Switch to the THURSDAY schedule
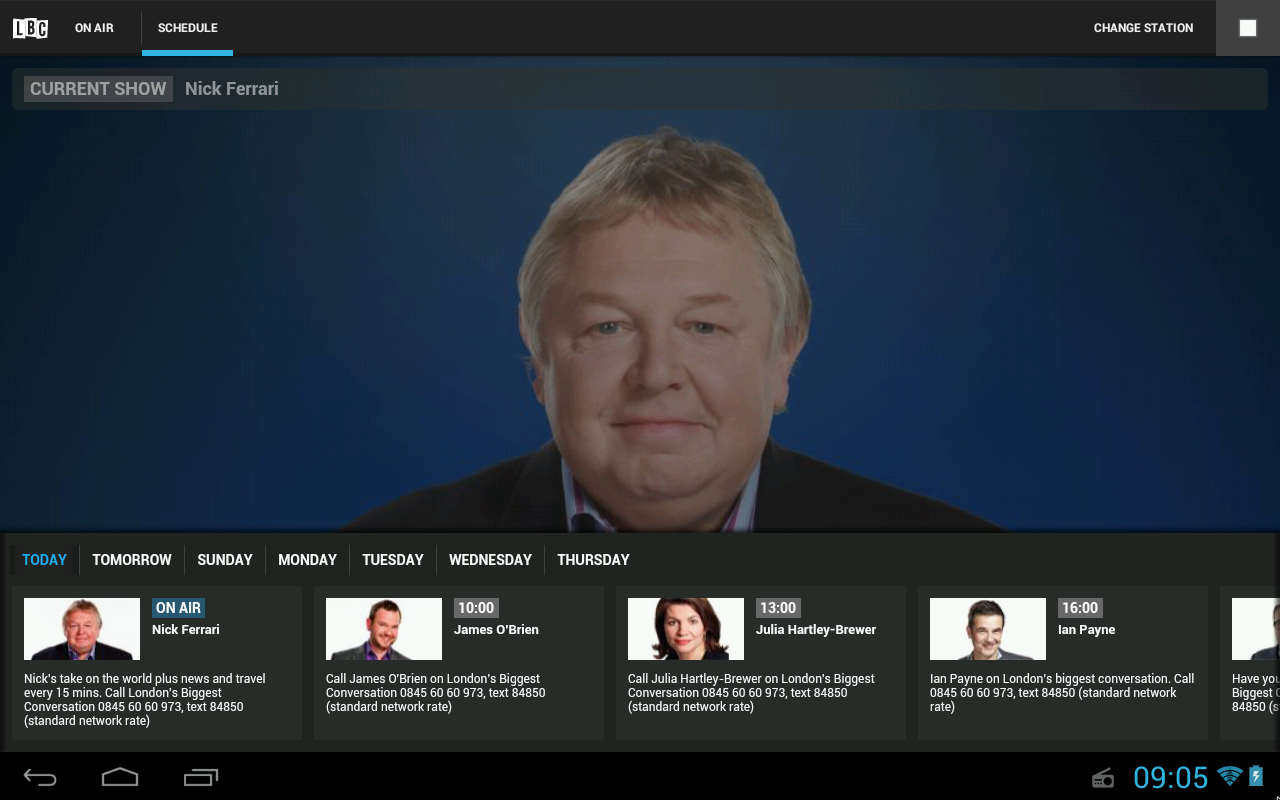The height and width of the screenshot is (800, 1280). pos(593,560)
